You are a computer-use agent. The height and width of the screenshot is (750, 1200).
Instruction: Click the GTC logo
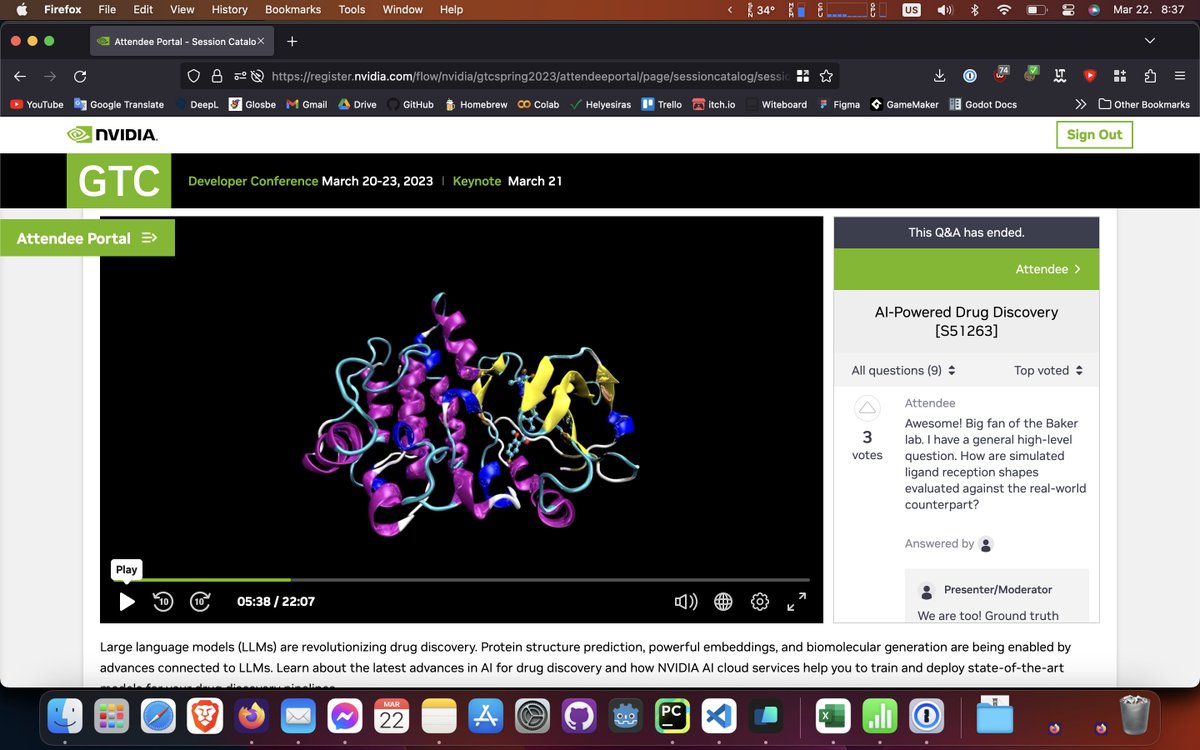pos(119,180)
